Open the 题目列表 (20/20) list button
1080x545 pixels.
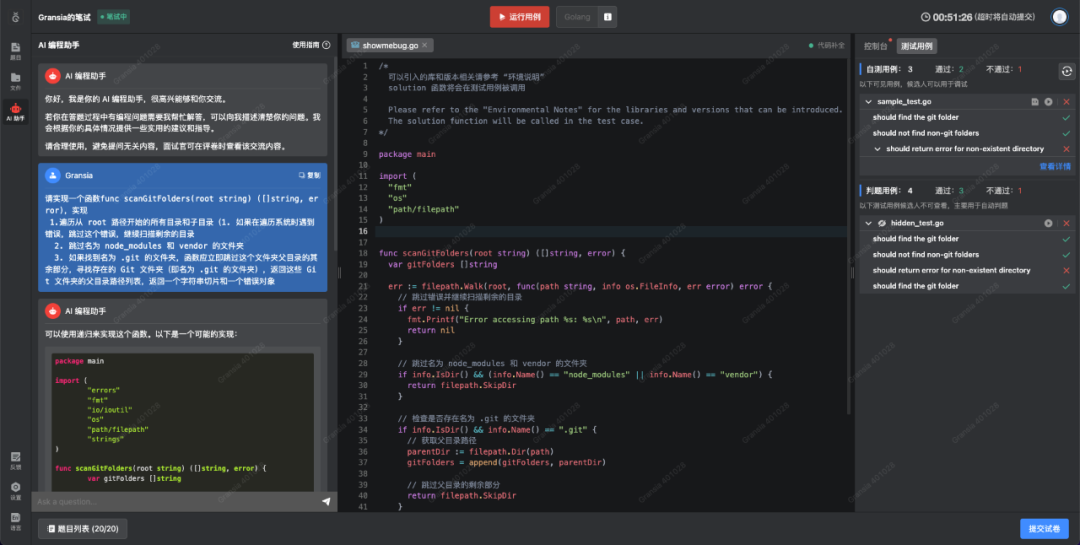coord(83,528)
